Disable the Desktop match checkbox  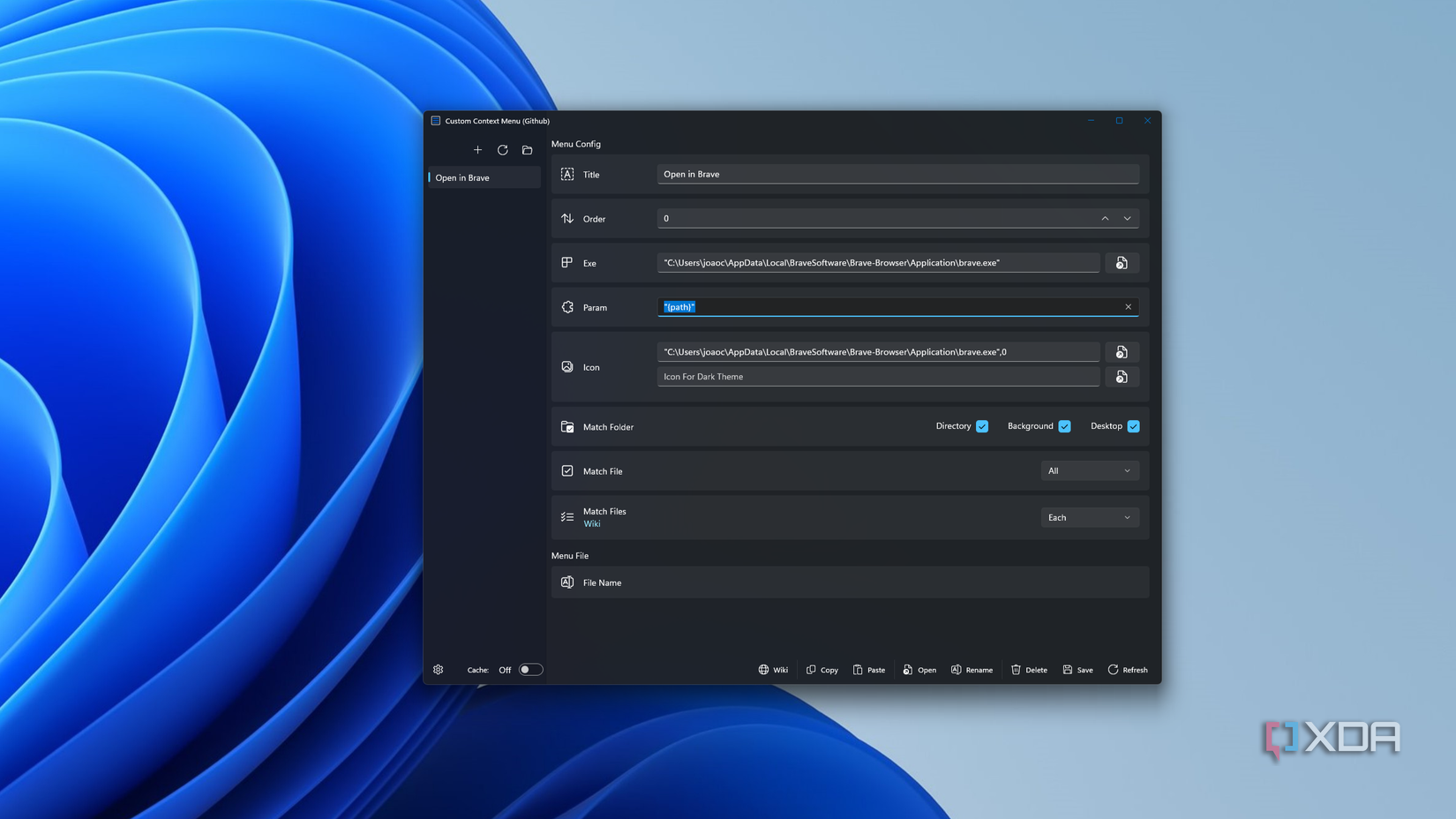tap(1134, 425)
